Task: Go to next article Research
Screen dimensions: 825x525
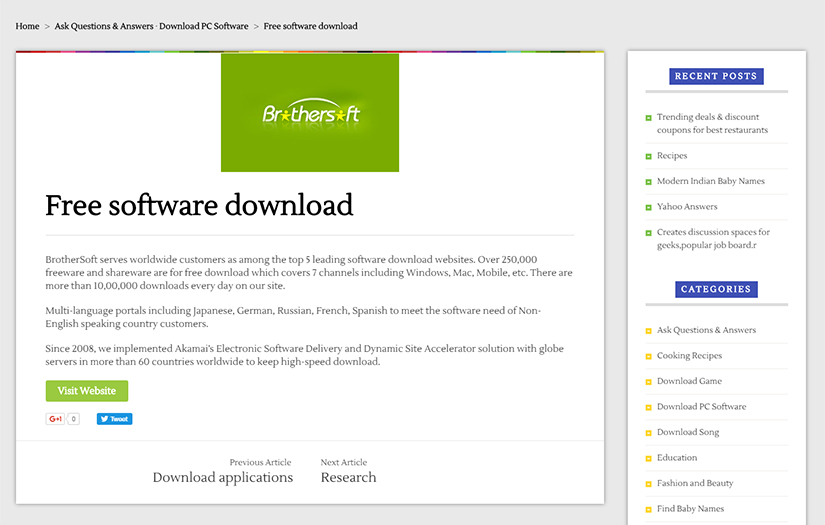Action: coord(348,477)
